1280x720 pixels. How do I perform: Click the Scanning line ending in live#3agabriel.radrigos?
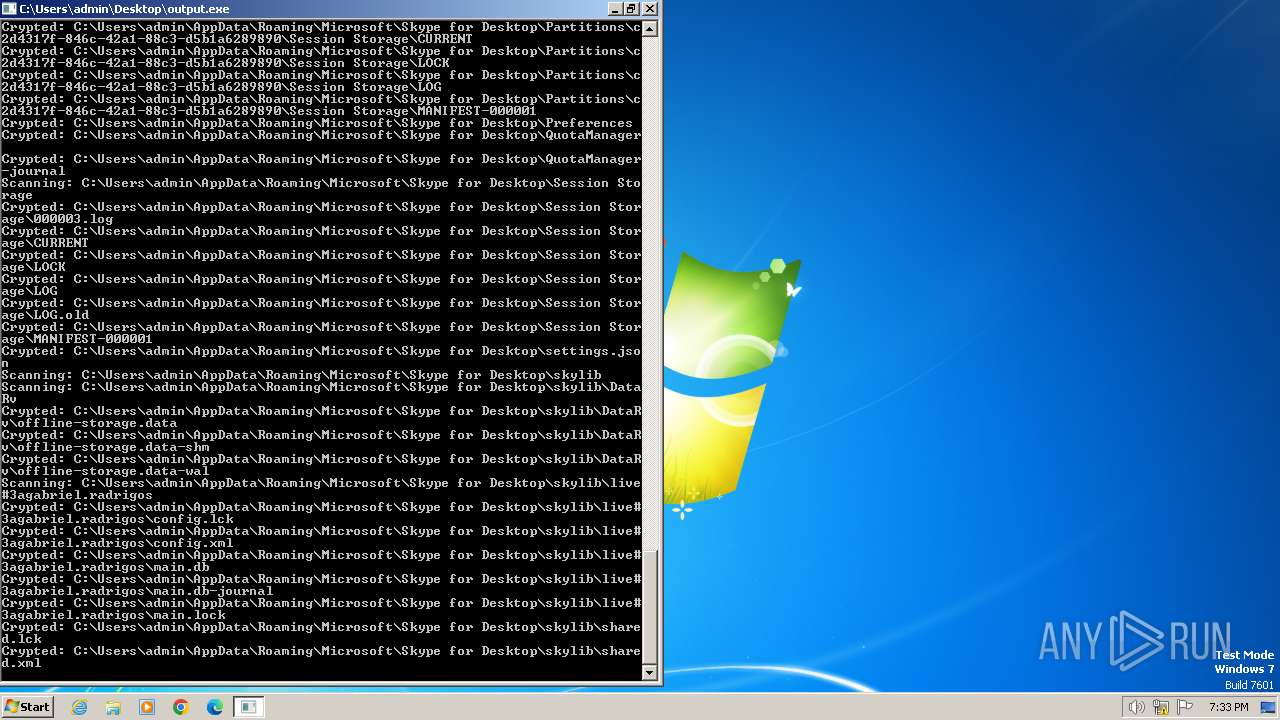[x=321, y=489]
